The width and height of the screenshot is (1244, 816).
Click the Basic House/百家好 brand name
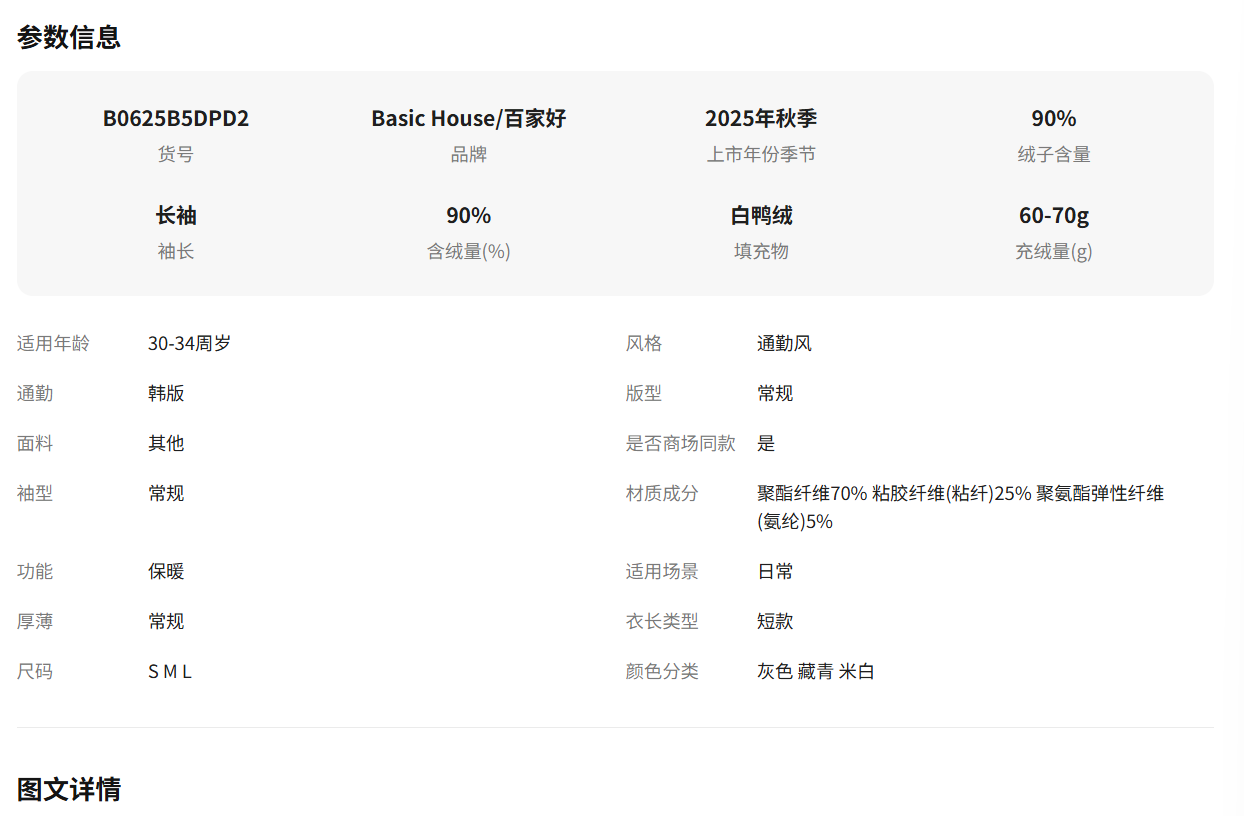468,118
